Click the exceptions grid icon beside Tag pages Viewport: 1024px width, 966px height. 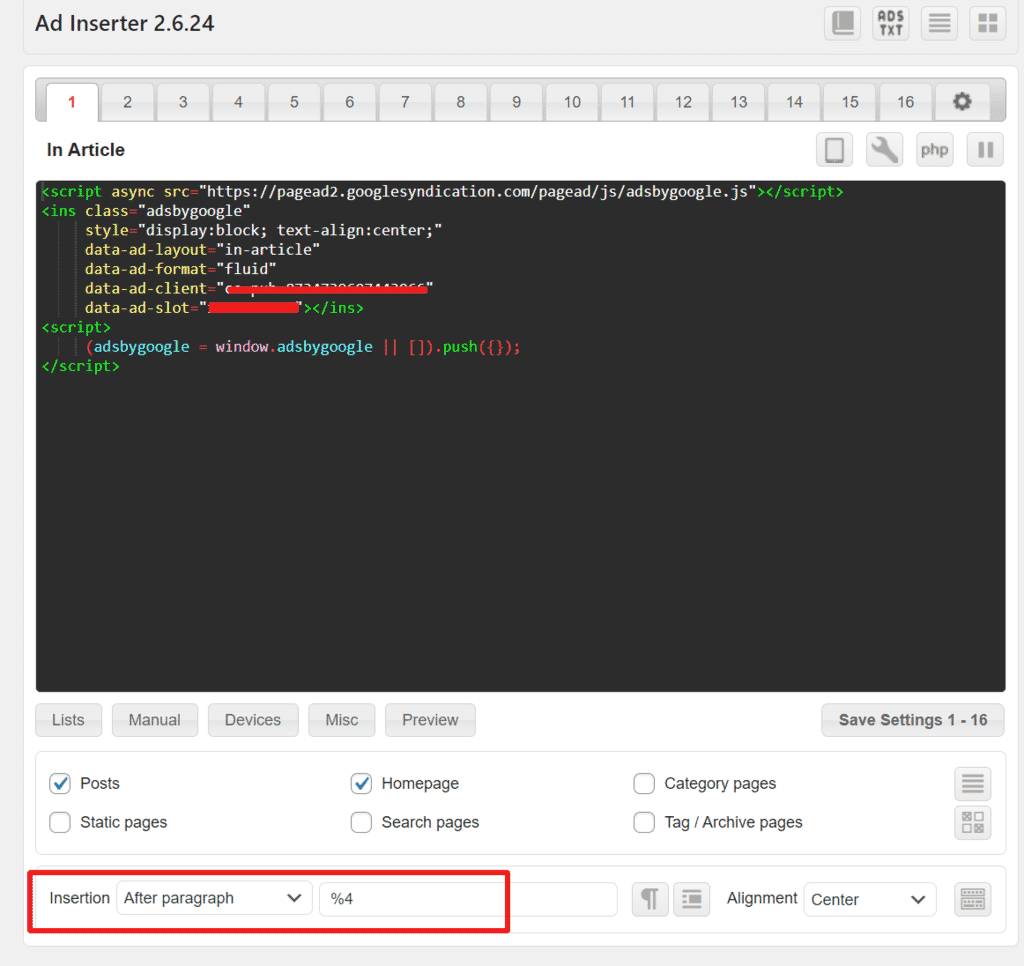972,822
